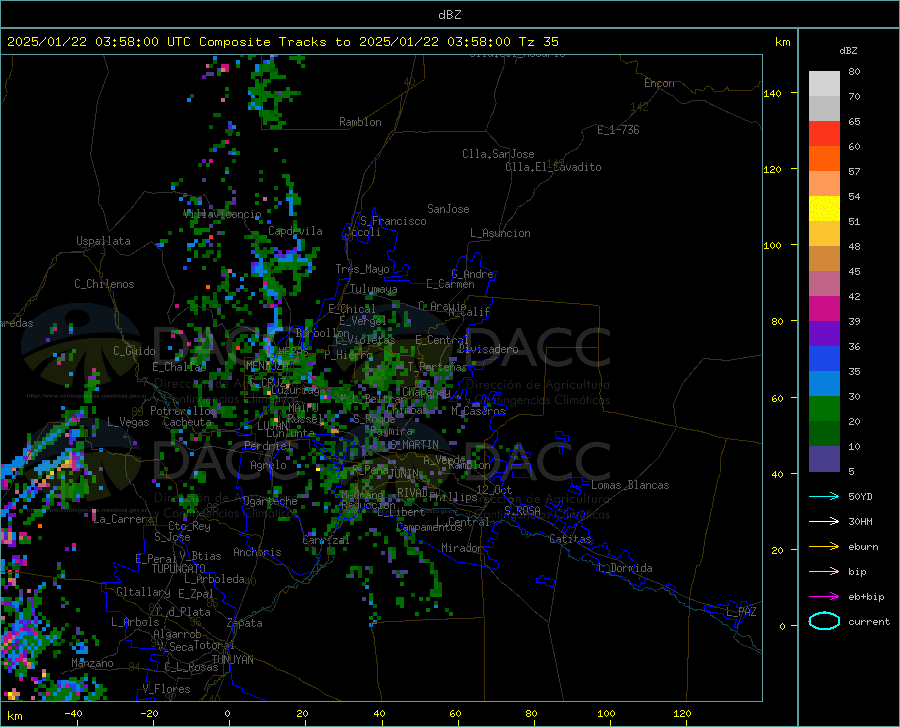
Task: Click the V_Flores place label
Action: click(166, 689)
